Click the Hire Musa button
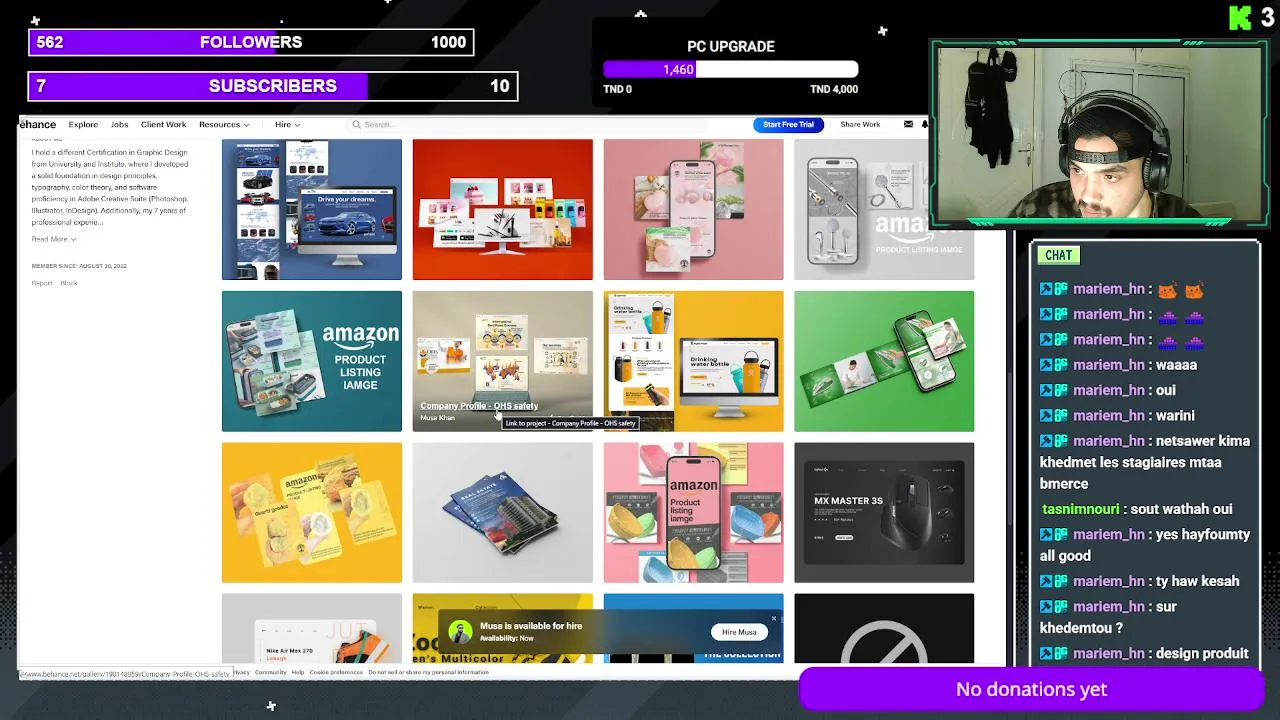Screen dimensions: 1280x720 739,632
